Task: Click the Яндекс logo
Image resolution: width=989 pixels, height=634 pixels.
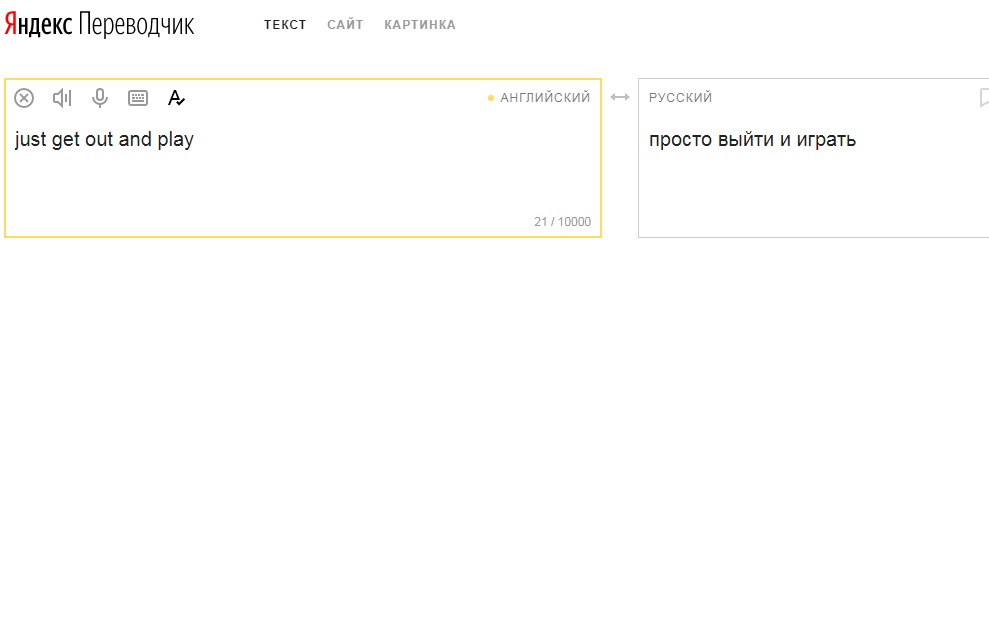Action: 37,25
